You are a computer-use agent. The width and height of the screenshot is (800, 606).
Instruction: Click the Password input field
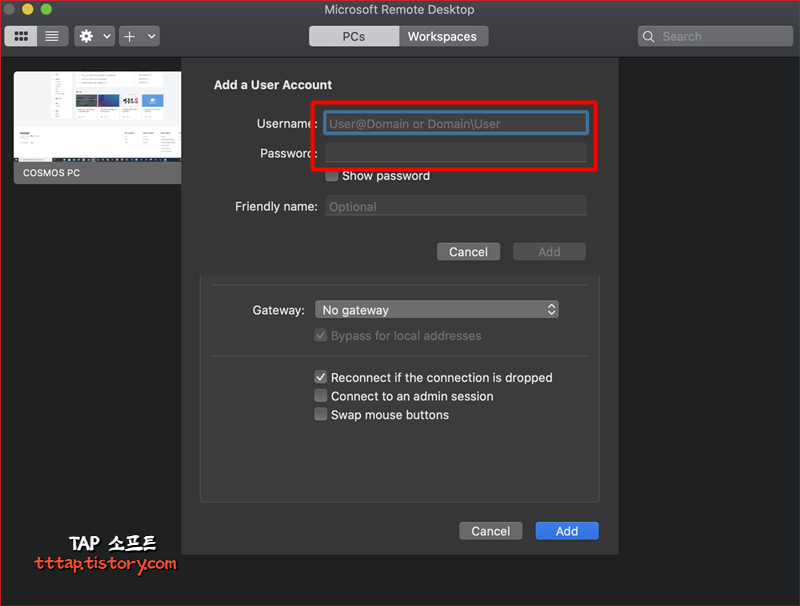pyautogui.click(x=456, y=153)
